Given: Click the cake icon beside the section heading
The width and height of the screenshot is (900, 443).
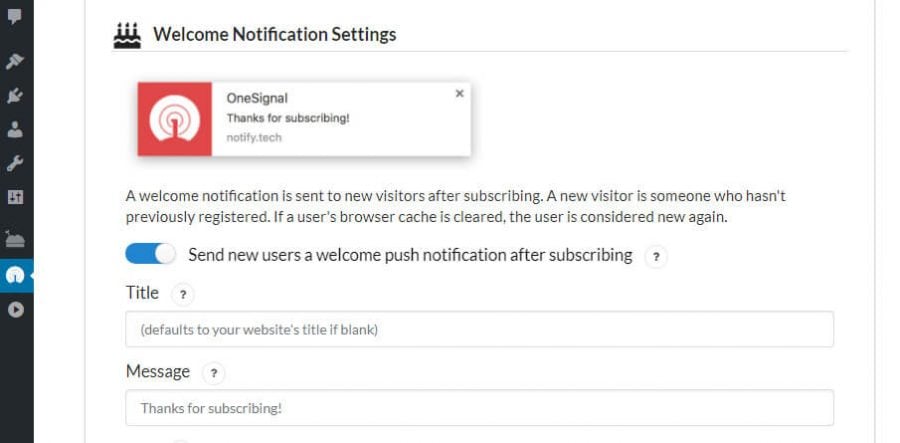Looking at the screenshot, I should point(127,35).
